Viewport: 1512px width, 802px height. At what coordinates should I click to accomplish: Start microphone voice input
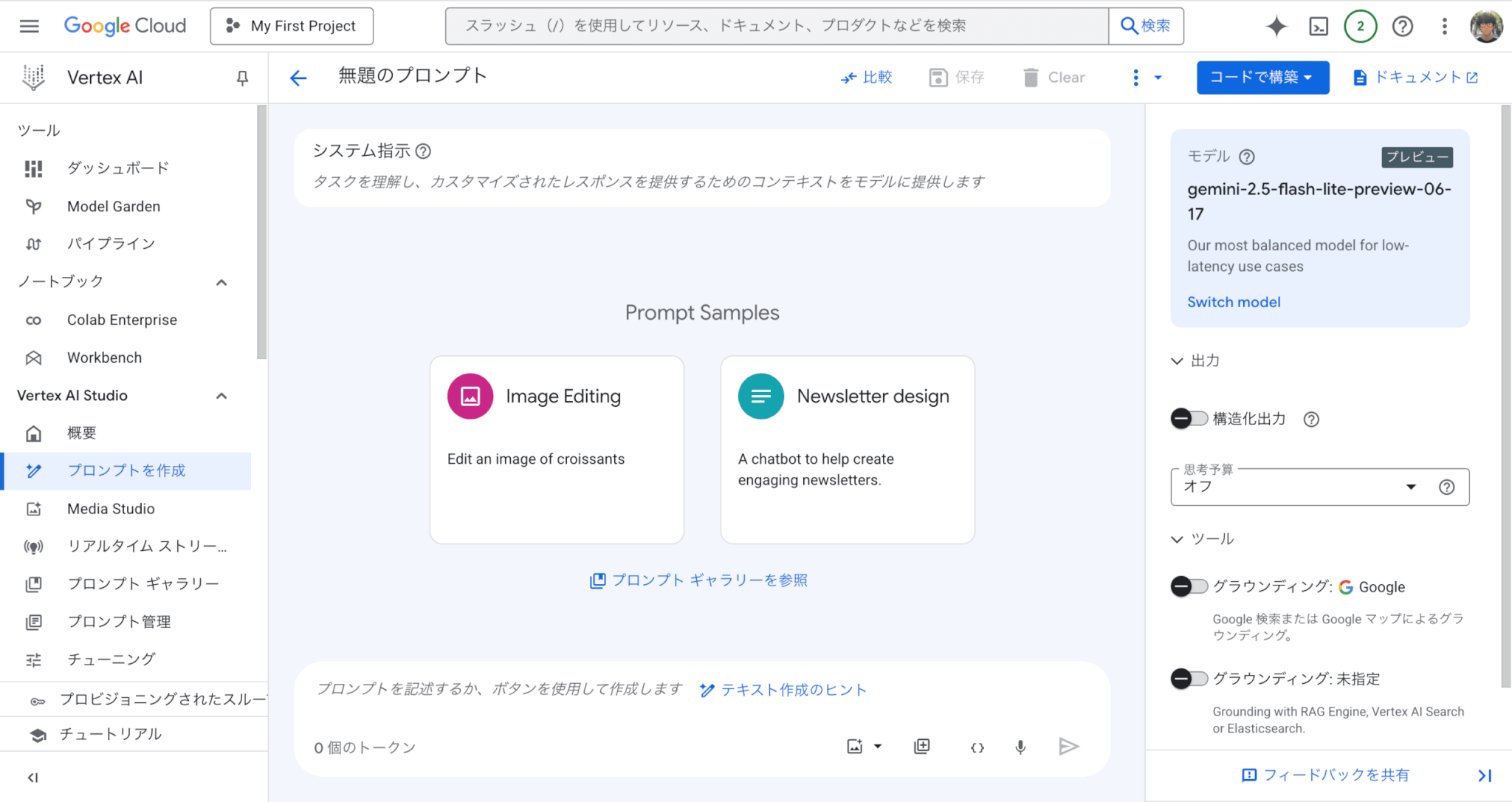[1020, 747]
